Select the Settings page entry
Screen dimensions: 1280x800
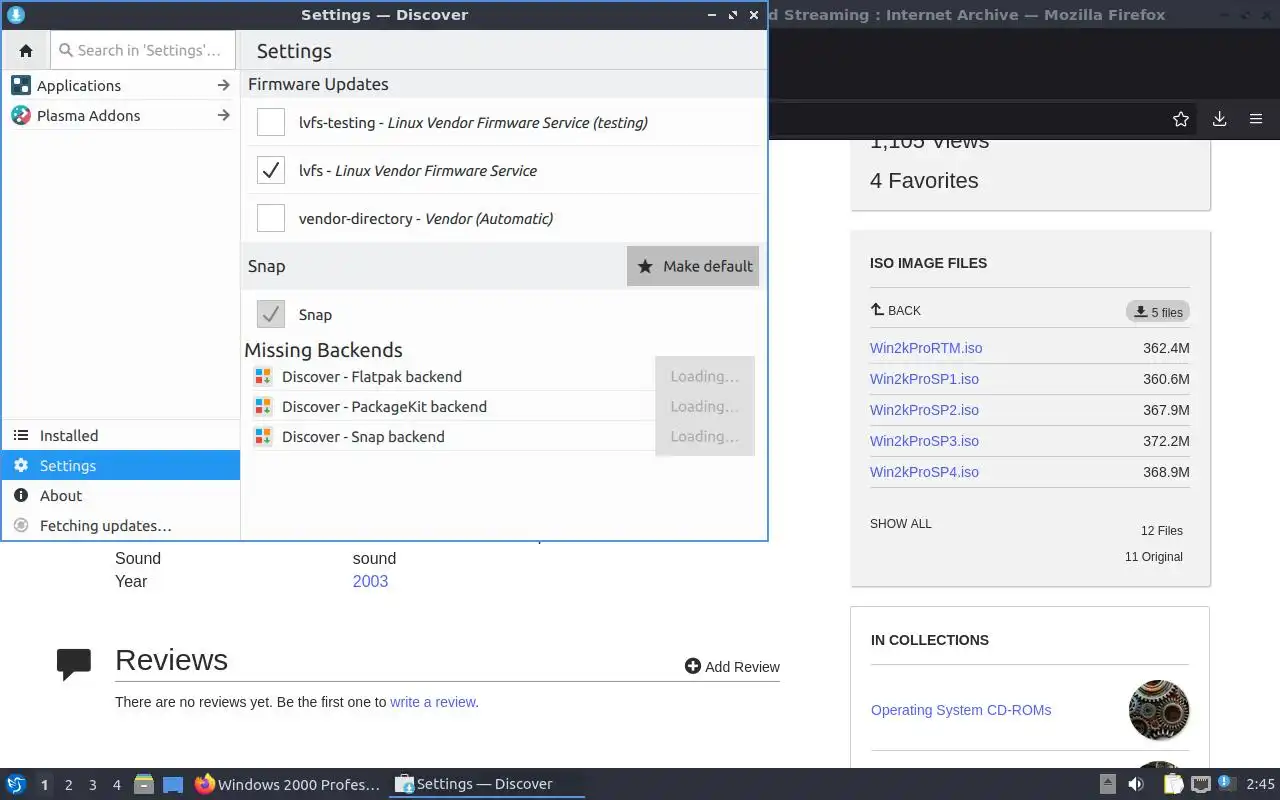121,465
